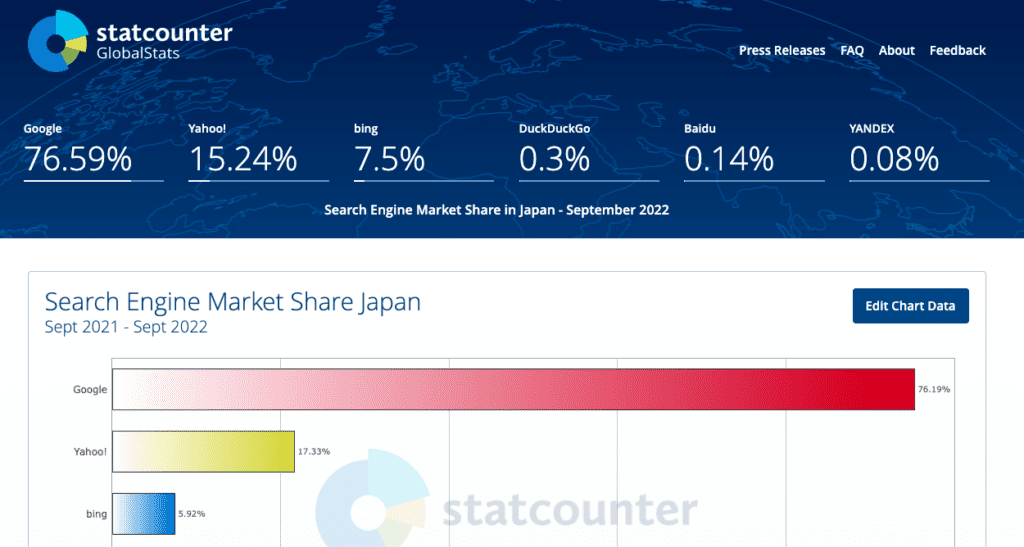The height and width of the screenshot is (547, 1024).
Task: Click the statcounter pie chart logo icon
Action: (x=58, y=42)
